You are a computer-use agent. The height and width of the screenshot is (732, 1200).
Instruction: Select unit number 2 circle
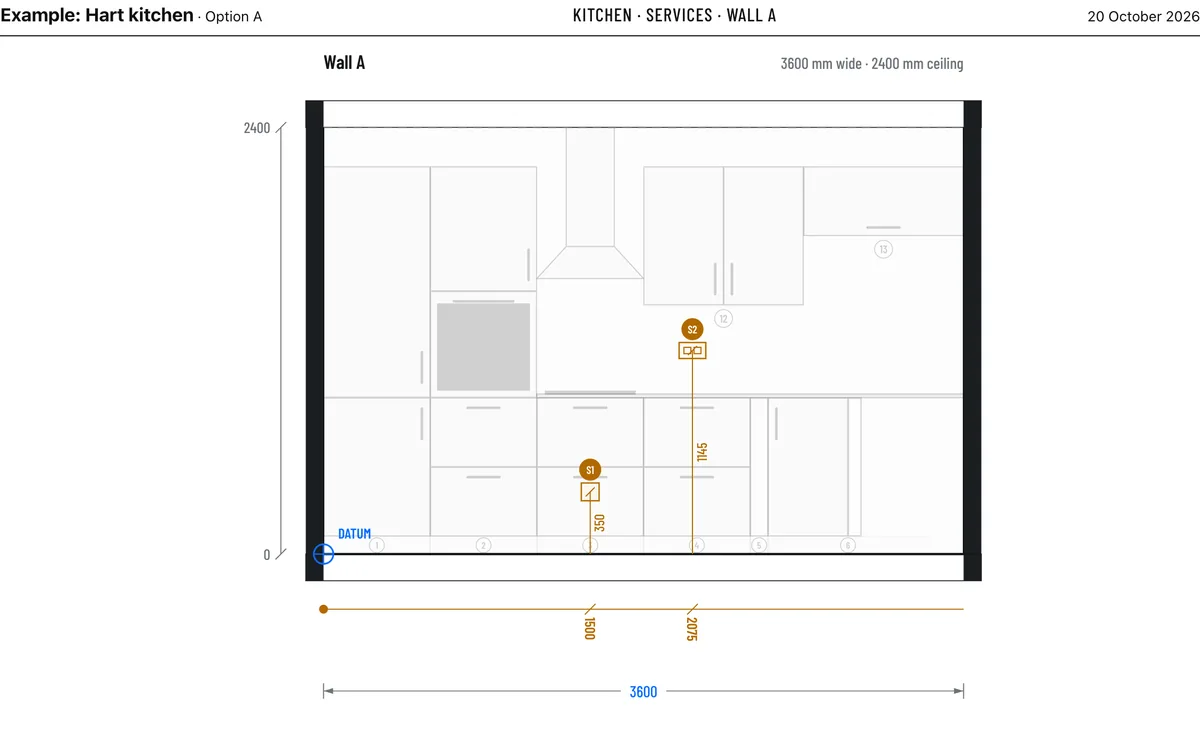point(483,545)
